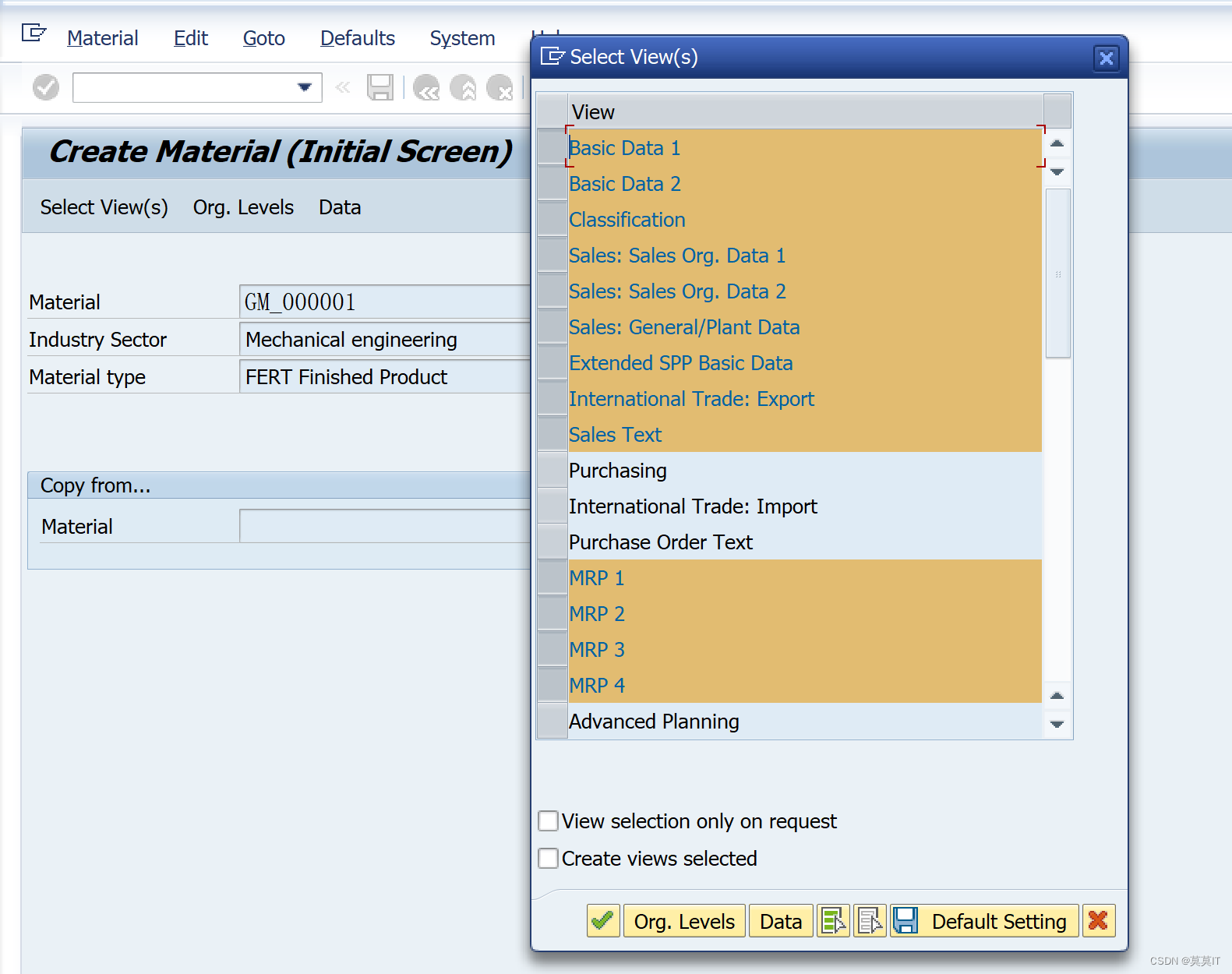Click the Enter checkmark in main toolbar
1232x974 pixels.
tap(46, 87)
